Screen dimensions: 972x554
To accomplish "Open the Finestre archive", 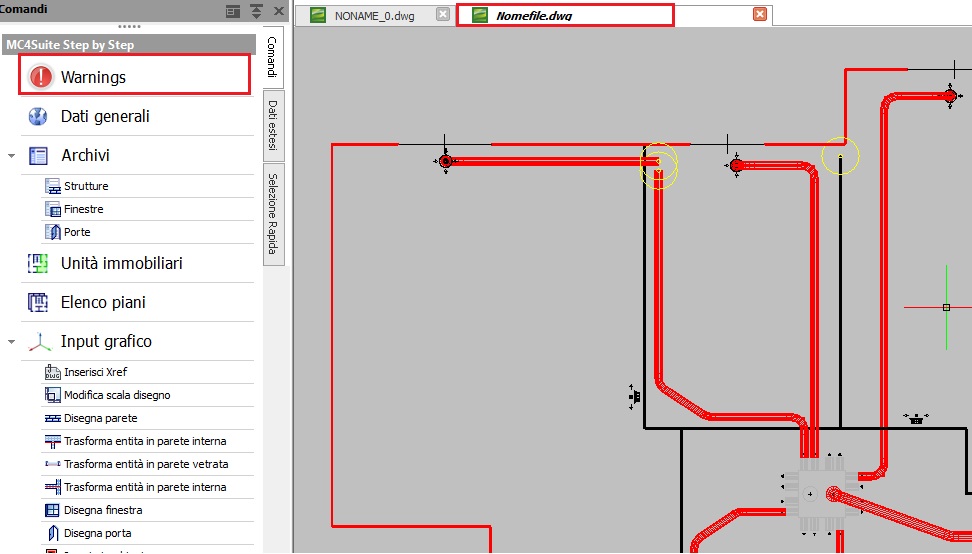I will click(x=83, y=209).
